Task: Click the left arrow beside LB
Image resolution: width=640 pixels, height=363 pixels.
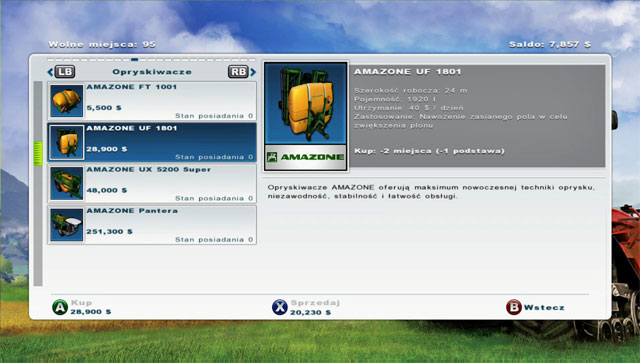Action: point(50,72)
